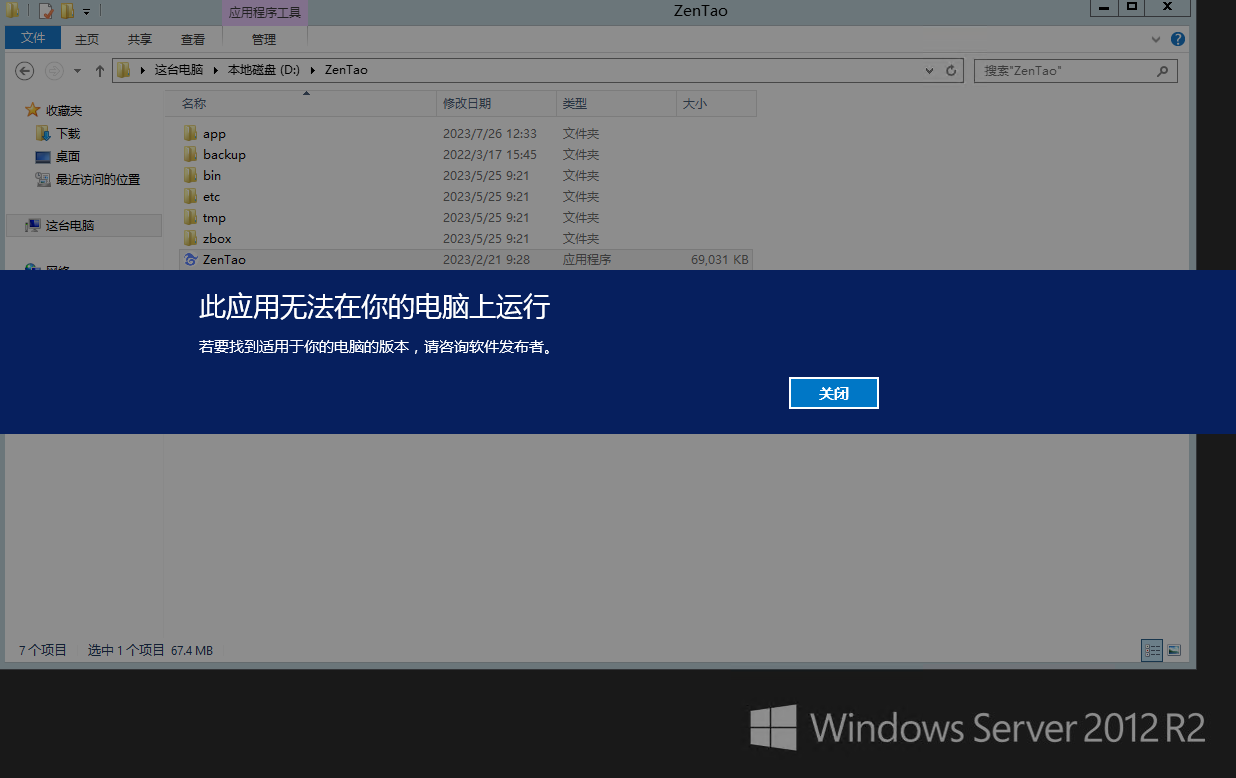1236x778 pixels.
Task: Click the 选中 1 个项目 67.4 MB status text
Action: click(x=150, y=650)
